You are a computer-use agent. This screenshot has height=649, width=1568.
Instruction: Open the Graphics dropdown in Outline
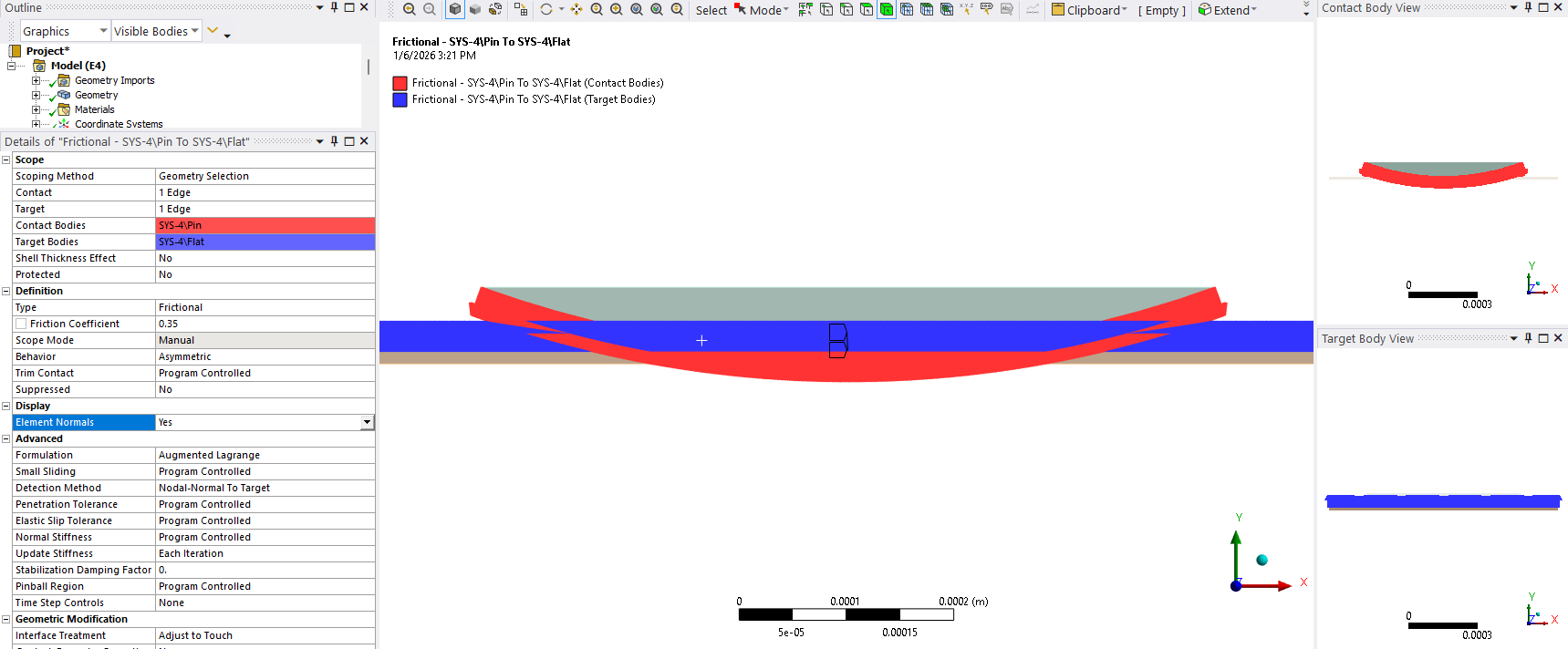[103, 31]
